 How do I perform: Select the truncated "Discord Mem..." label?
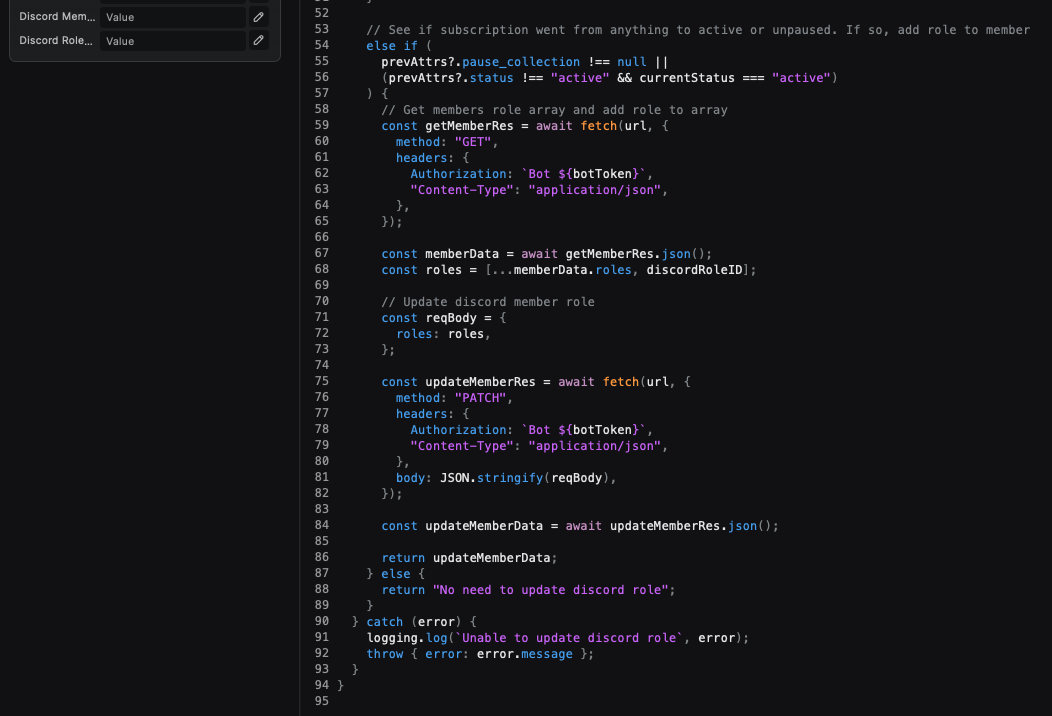(56, 17)
